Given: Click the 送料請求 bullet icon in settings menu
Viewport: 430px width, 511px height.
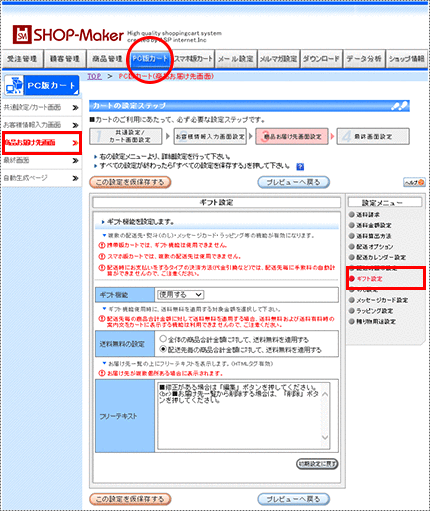Looking at the screenshot, I should coord(351,215).
